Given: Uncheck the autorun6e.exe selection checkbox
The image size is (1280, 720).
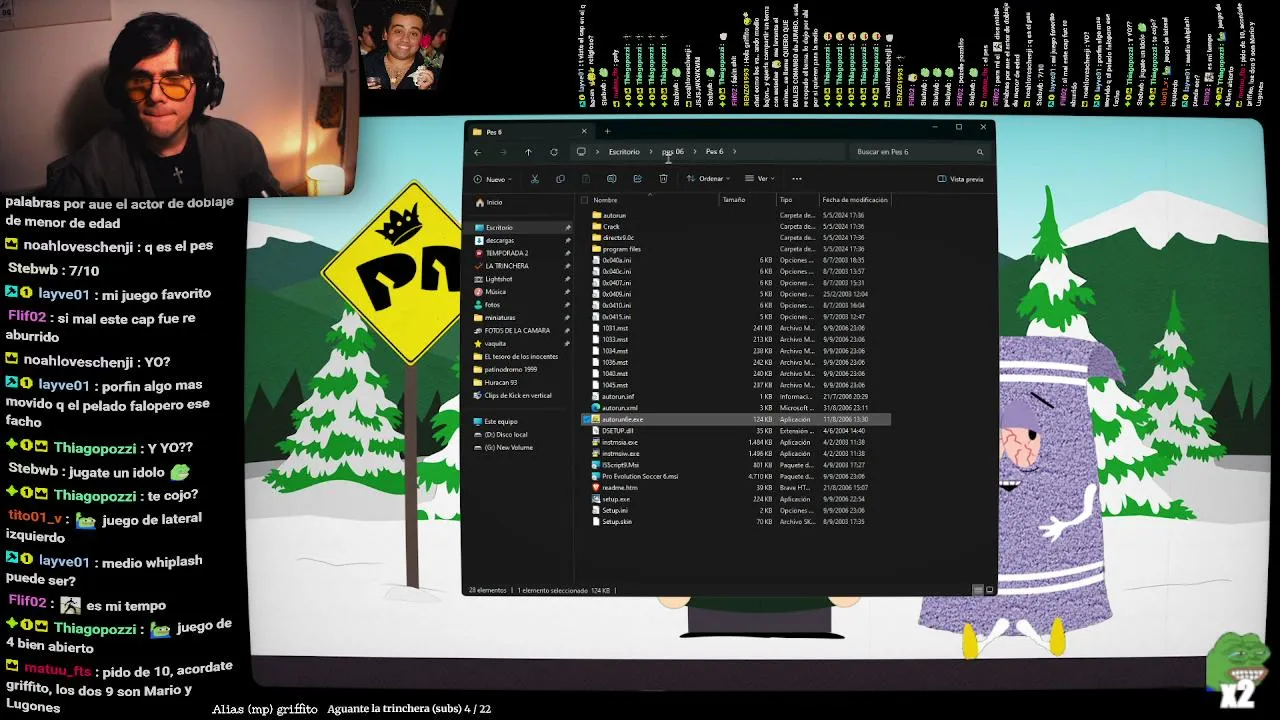Looking at the screenshot, I should pos(585,419).
